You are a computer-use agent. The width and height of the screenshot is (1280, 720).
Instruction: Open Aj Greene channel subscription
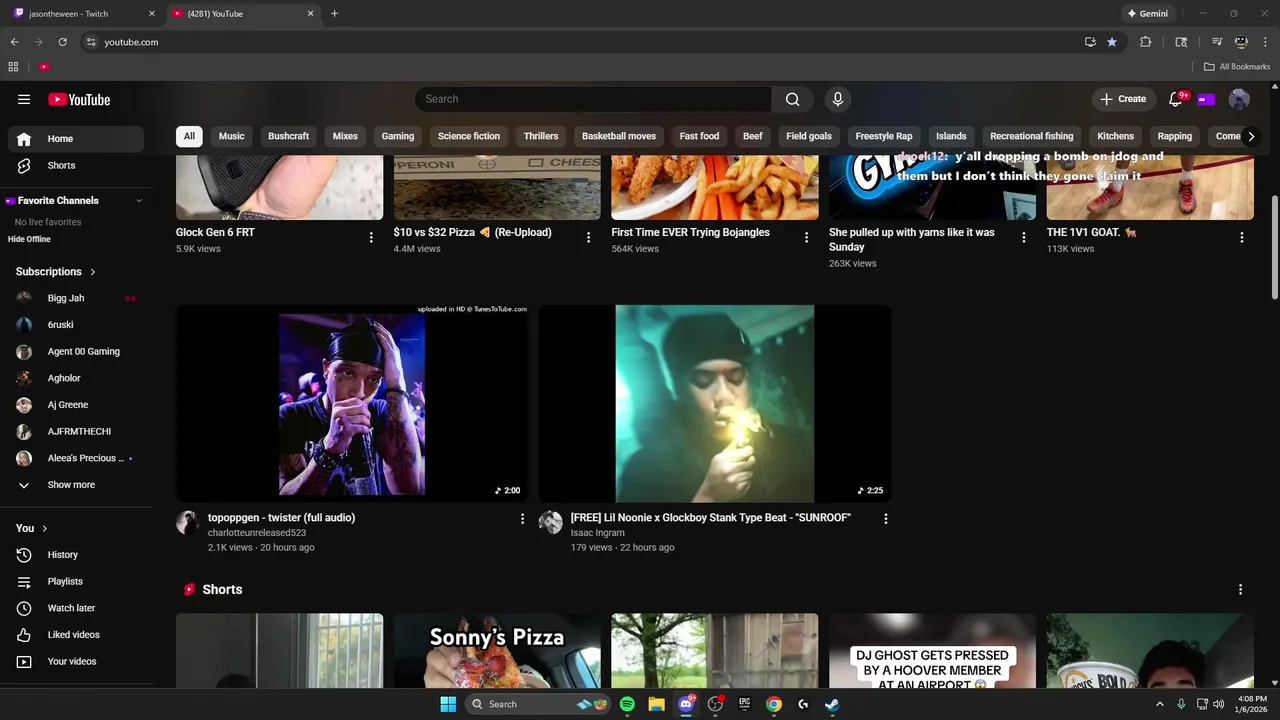(x=76, y=405)
